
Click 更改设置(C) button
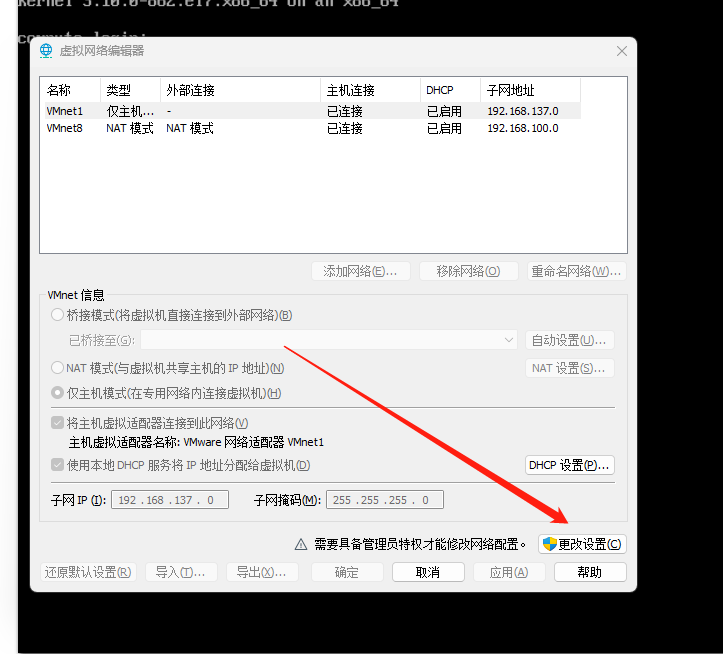click(582, 544)
